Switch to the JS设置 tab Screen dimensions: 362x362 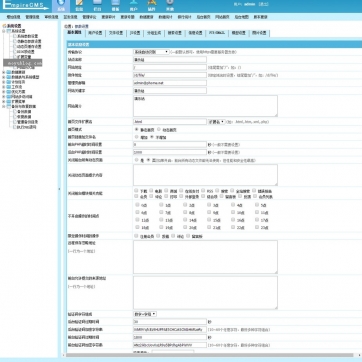pyautogui.click(x=135, y=33)
